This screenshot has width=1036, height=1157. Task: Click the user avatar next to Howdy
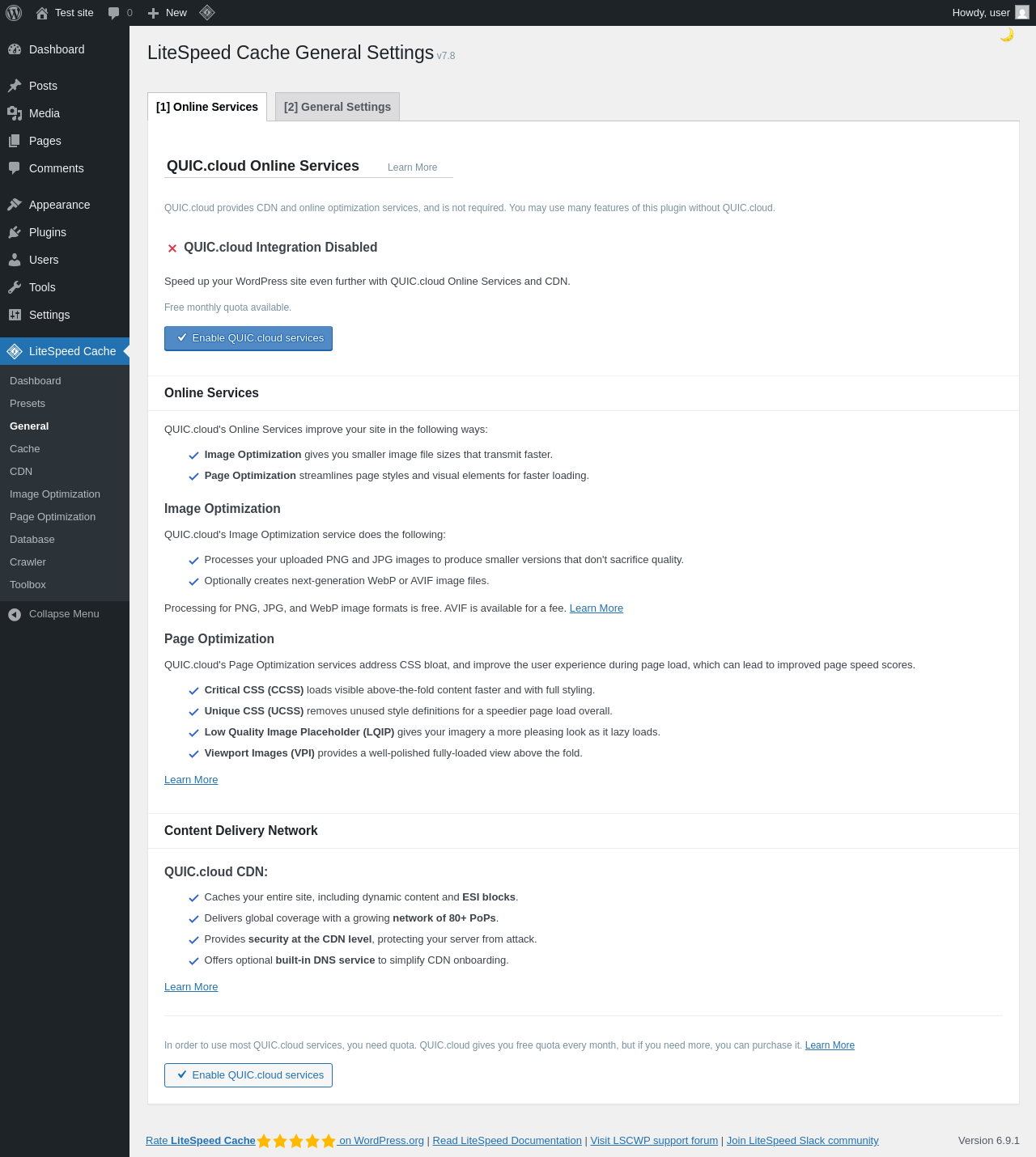(1022, 13)
